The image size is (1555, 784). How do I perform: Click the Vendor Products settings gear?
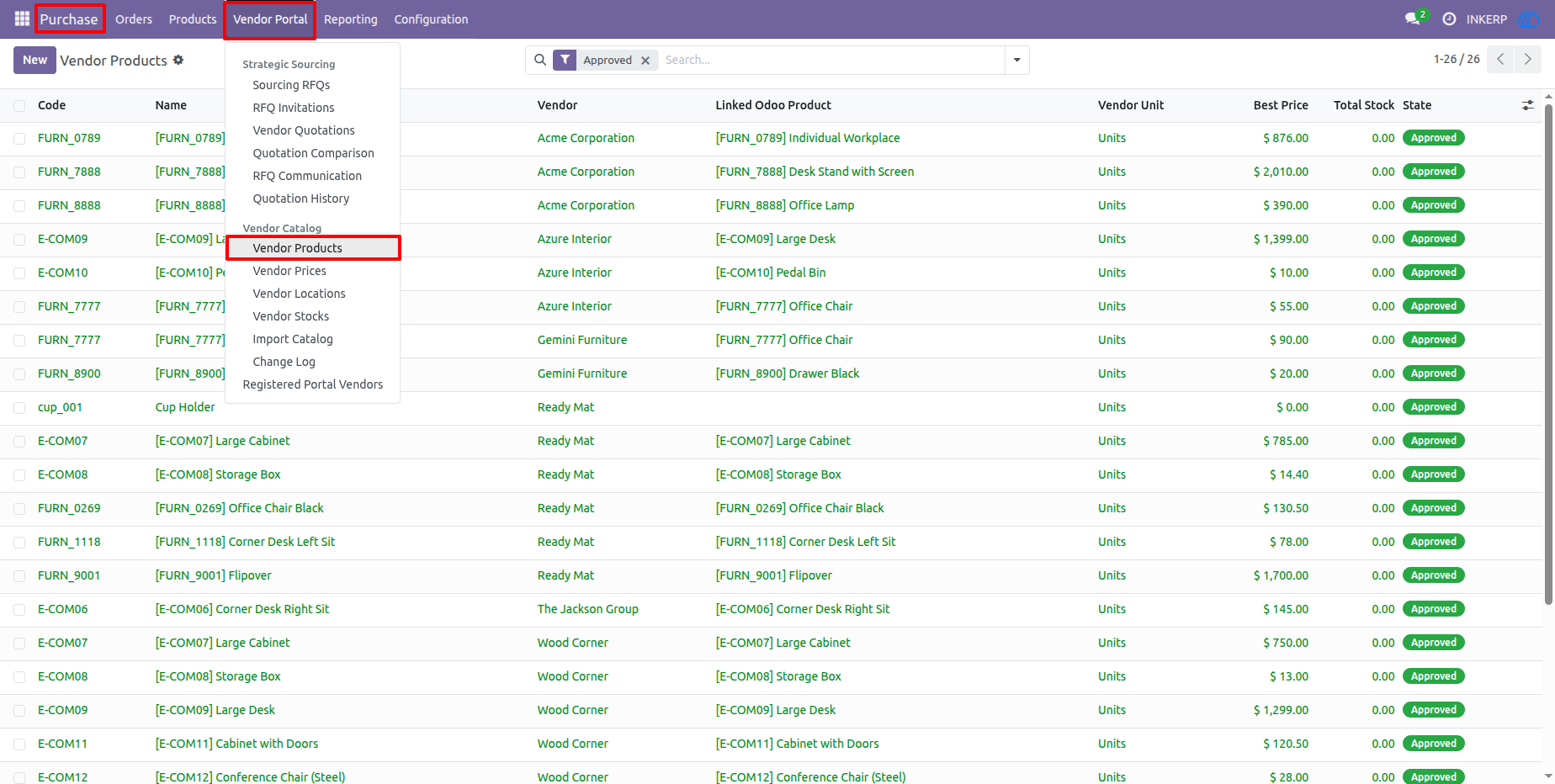[178, 60]
